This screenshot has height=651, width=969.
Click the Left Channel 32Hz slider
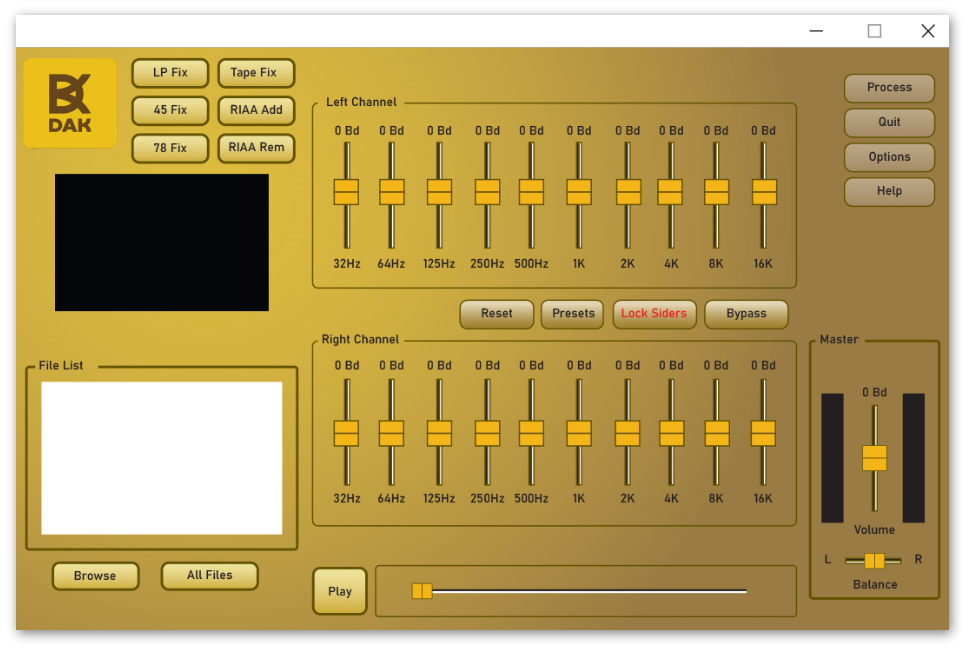tap(346, 192)
